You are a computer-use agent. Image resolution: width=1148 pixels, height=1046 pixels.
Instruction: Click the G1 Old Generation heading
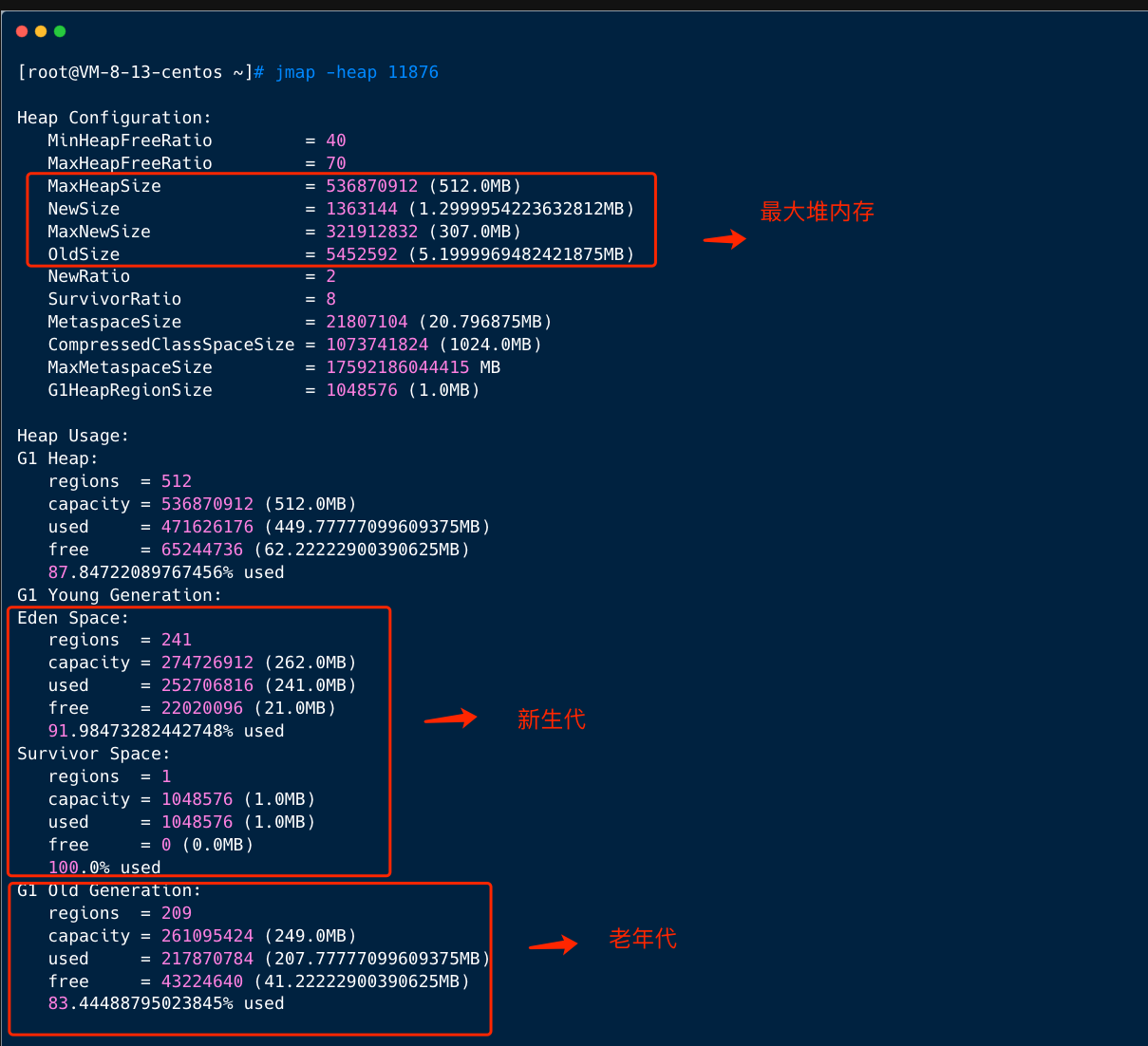[109, 890]
